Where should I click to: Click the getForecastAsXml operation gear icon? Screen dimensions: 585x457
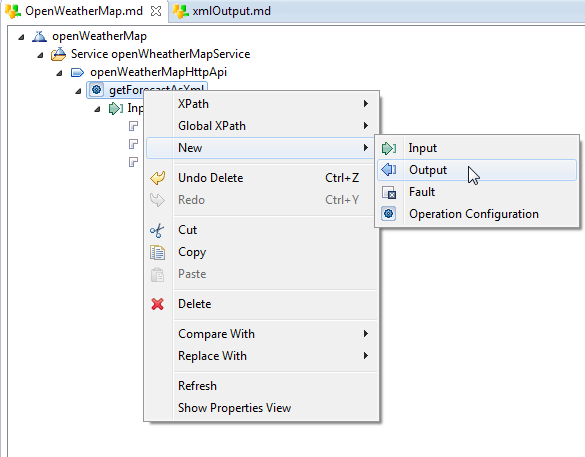click(97, 90)
